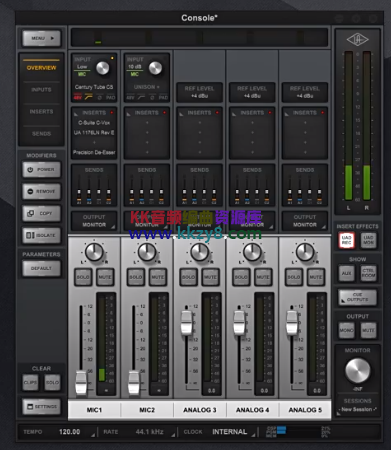Viewport: 391px width, 450px height.
Task: Click the ANALOG 3 channel fader
Action: 187,323
